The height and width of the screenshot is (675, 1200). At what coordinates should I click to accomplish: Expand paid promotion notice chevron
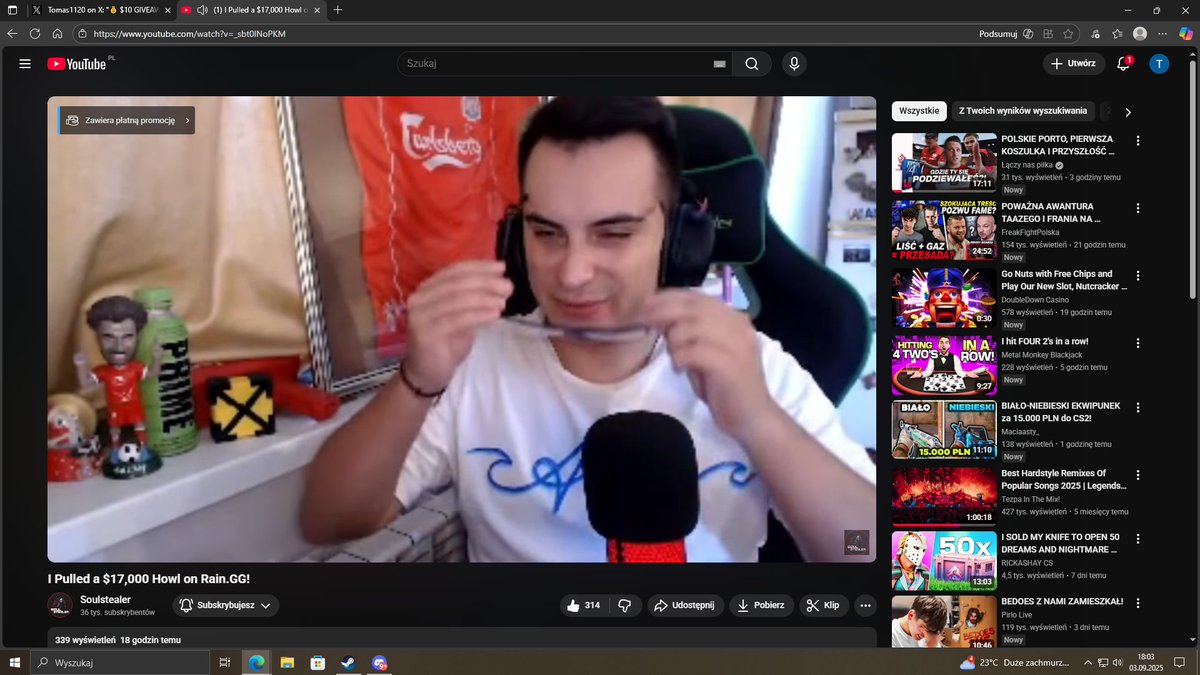pos(187,120)
